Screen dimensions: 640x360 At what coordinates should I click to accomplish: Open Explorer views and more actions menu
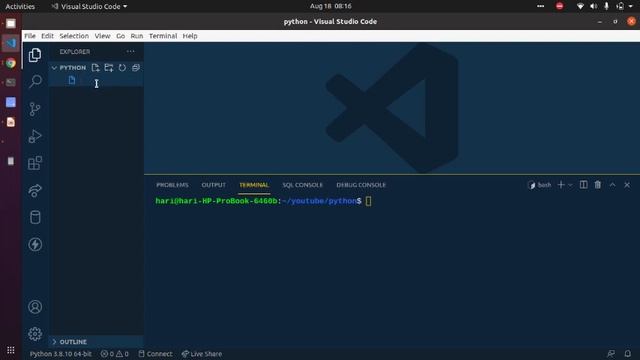(130, 51)
